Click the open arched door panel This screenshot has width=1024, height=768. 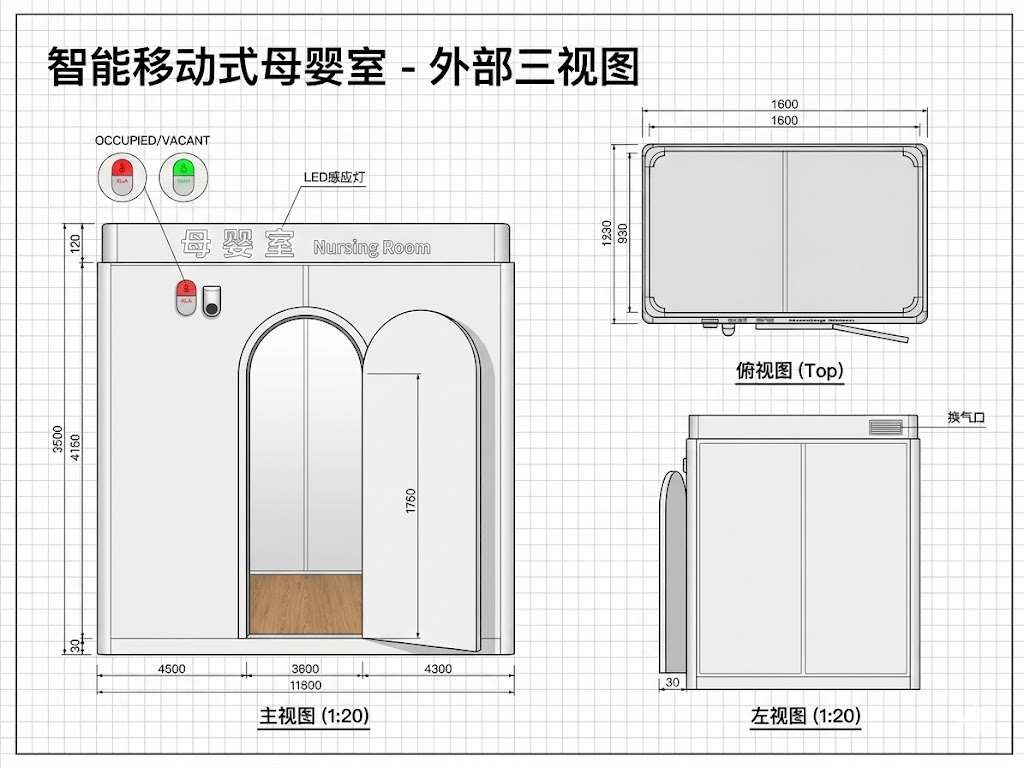pyautogui.click(x=422, y=481)
